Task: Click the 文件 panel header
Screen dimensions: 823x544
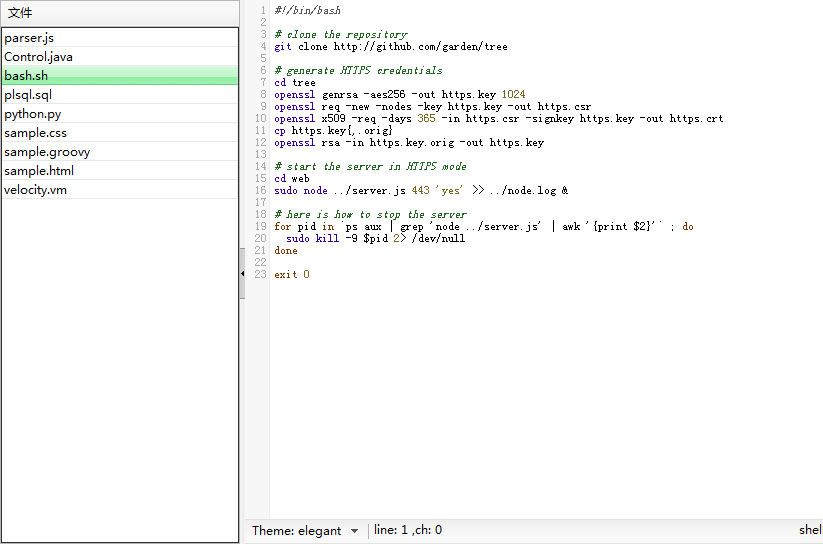Action: (x=20, y=13)
